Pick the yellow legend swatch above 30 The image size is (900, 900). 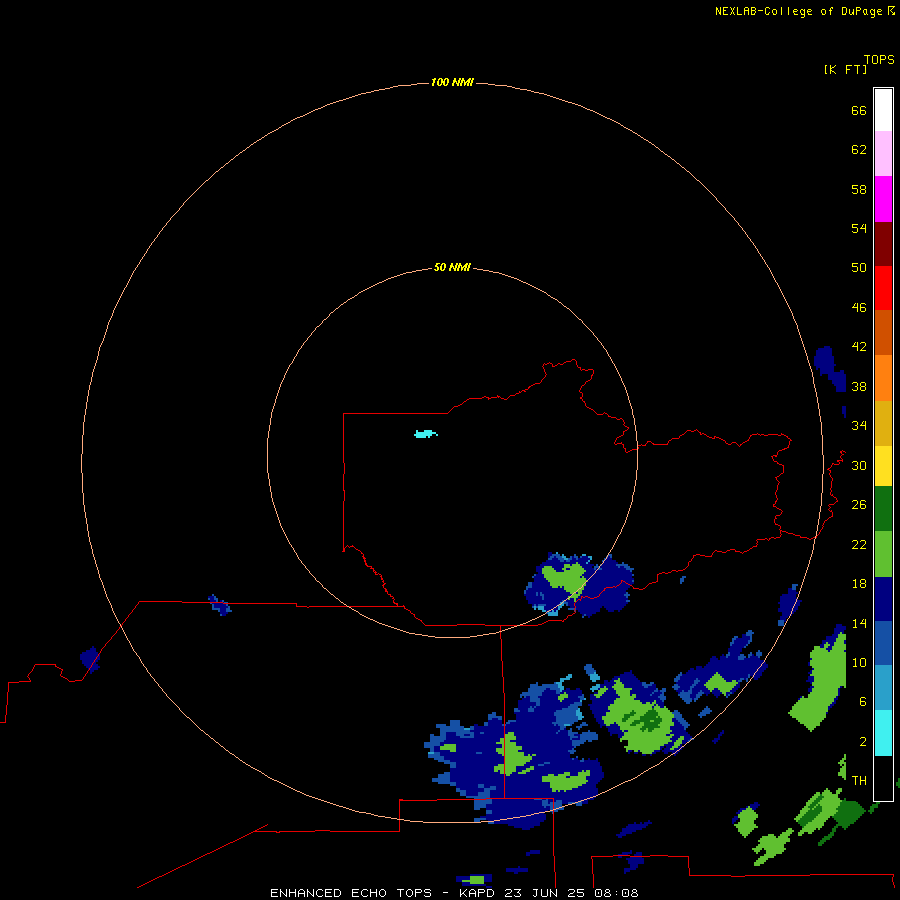[883, 466]
